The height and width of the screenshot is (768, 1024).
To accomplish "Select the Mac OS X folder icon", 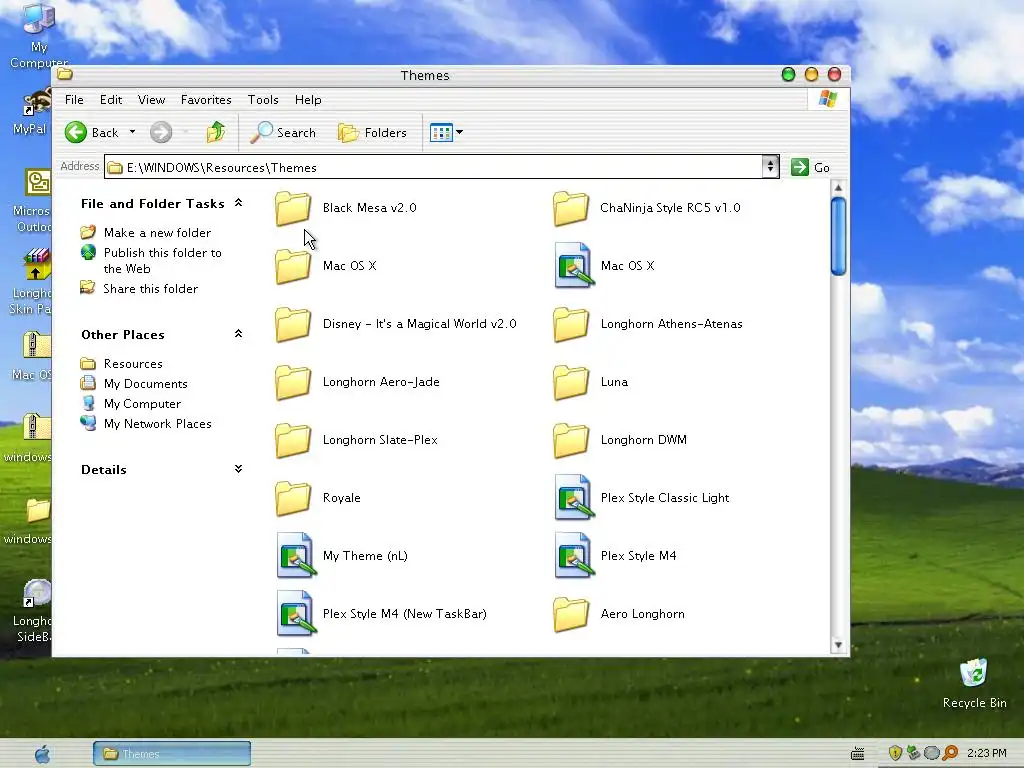I will [x=293, y=266].
